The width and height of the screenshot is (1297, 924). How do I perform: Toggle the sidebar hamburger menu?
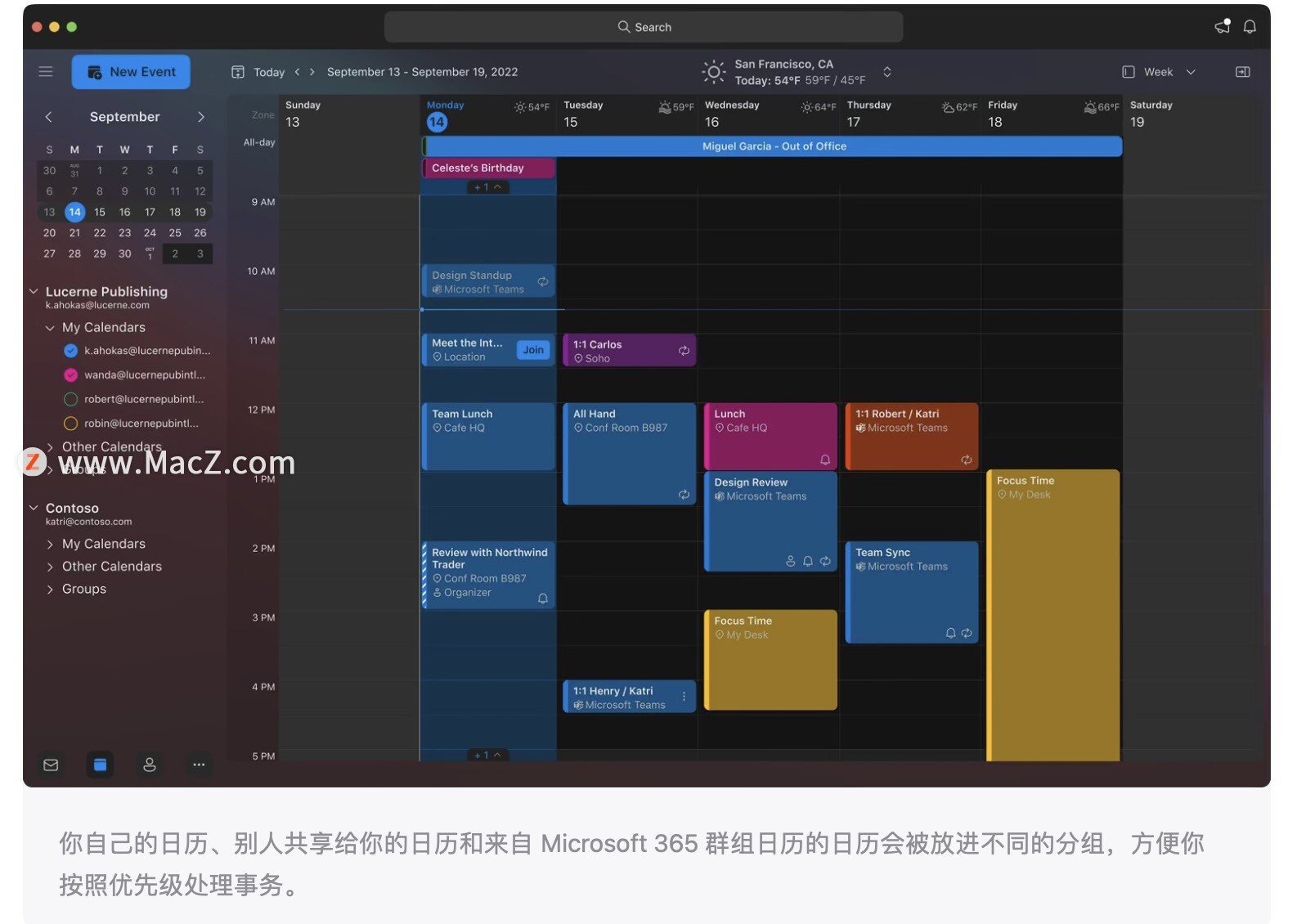click(x=46, y=72)
